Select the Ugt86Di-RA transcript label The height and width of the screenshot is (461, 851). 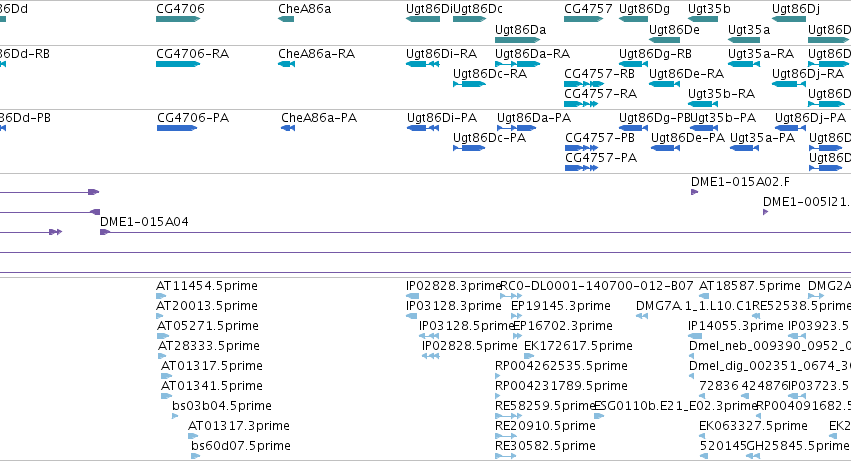point(441,54)
